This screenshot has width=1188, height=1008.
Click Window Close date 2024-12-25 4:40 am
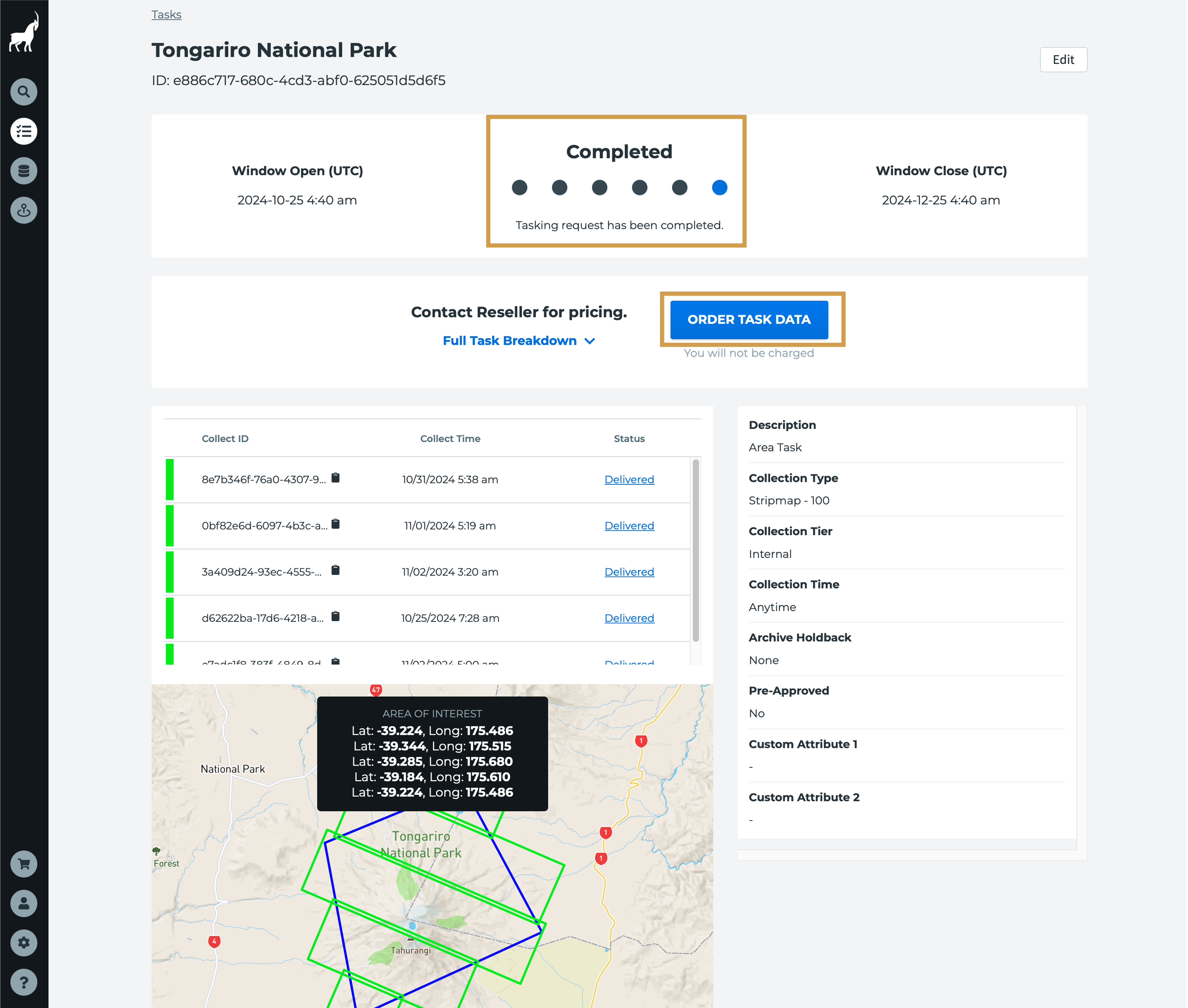click(x=941, y=201)
